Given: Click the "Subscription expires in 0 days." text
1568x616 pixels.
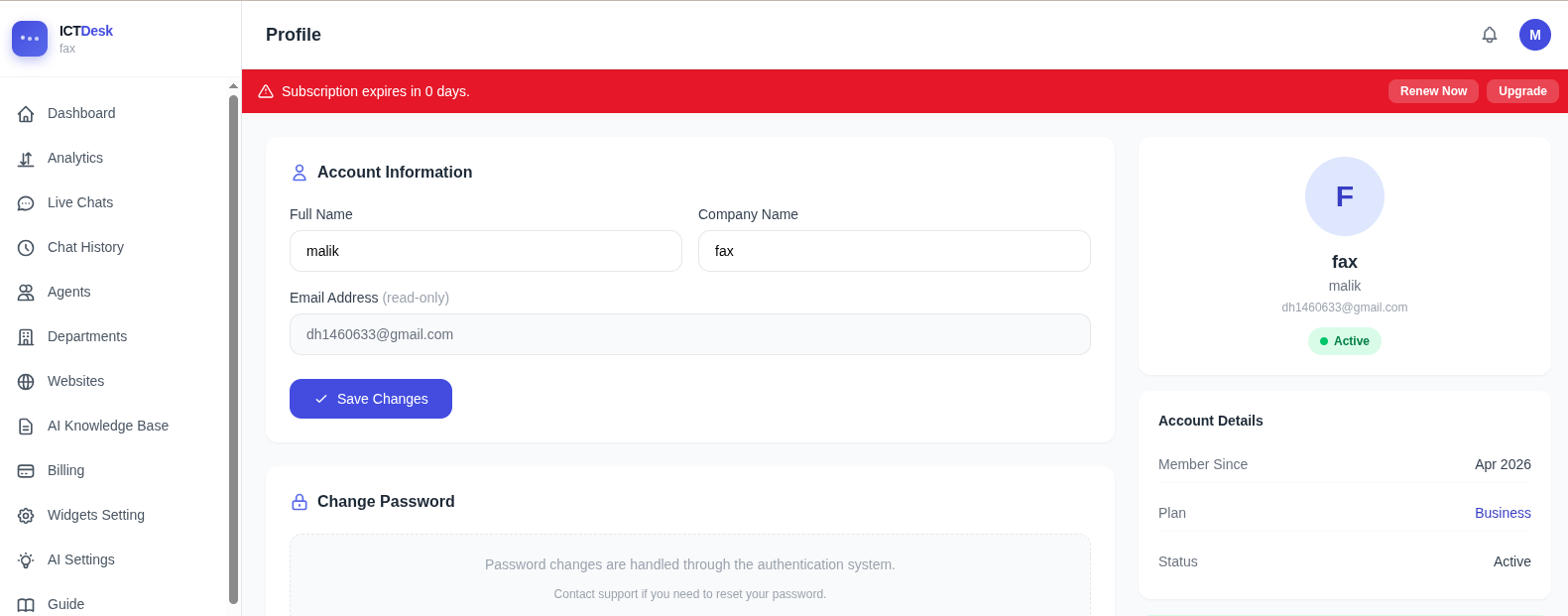Looking at the screenshot, I should (x=376, y=91).
